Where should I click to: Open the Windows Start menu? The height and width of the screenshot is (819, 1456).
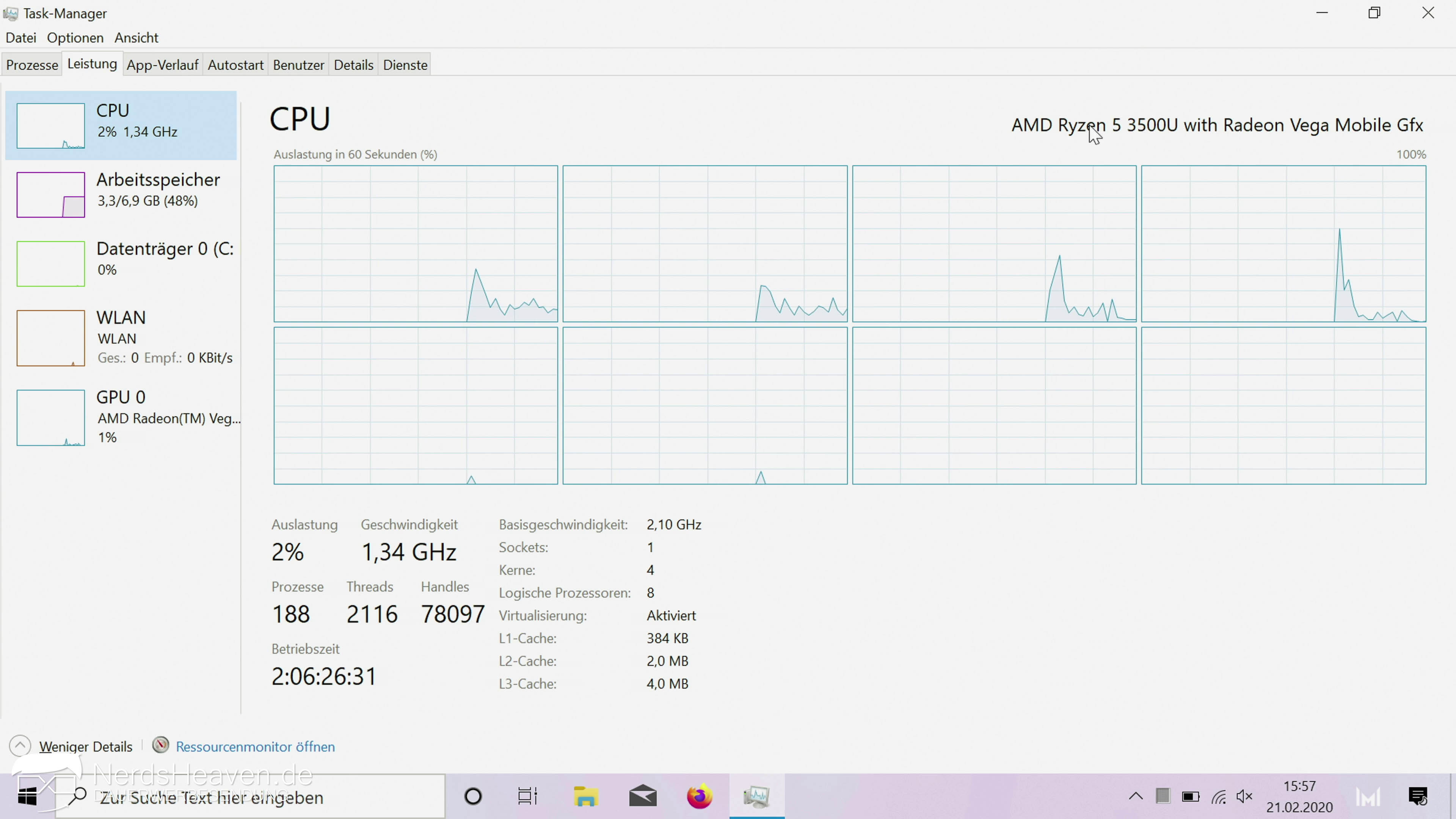point(27,797)
